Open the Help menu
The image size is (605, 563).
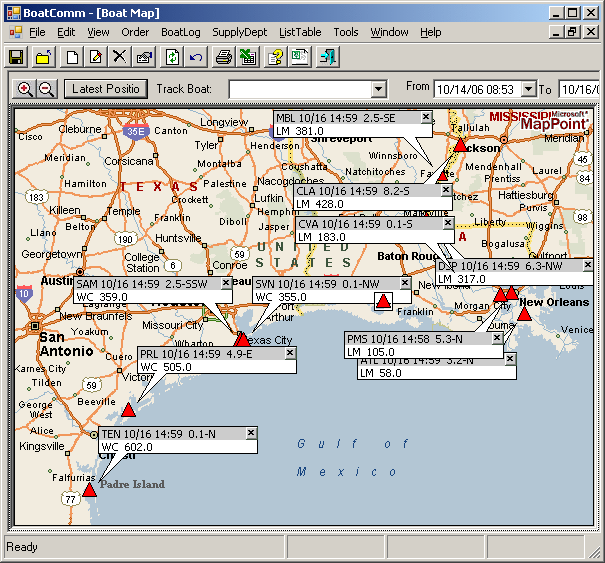coord(431,32)
